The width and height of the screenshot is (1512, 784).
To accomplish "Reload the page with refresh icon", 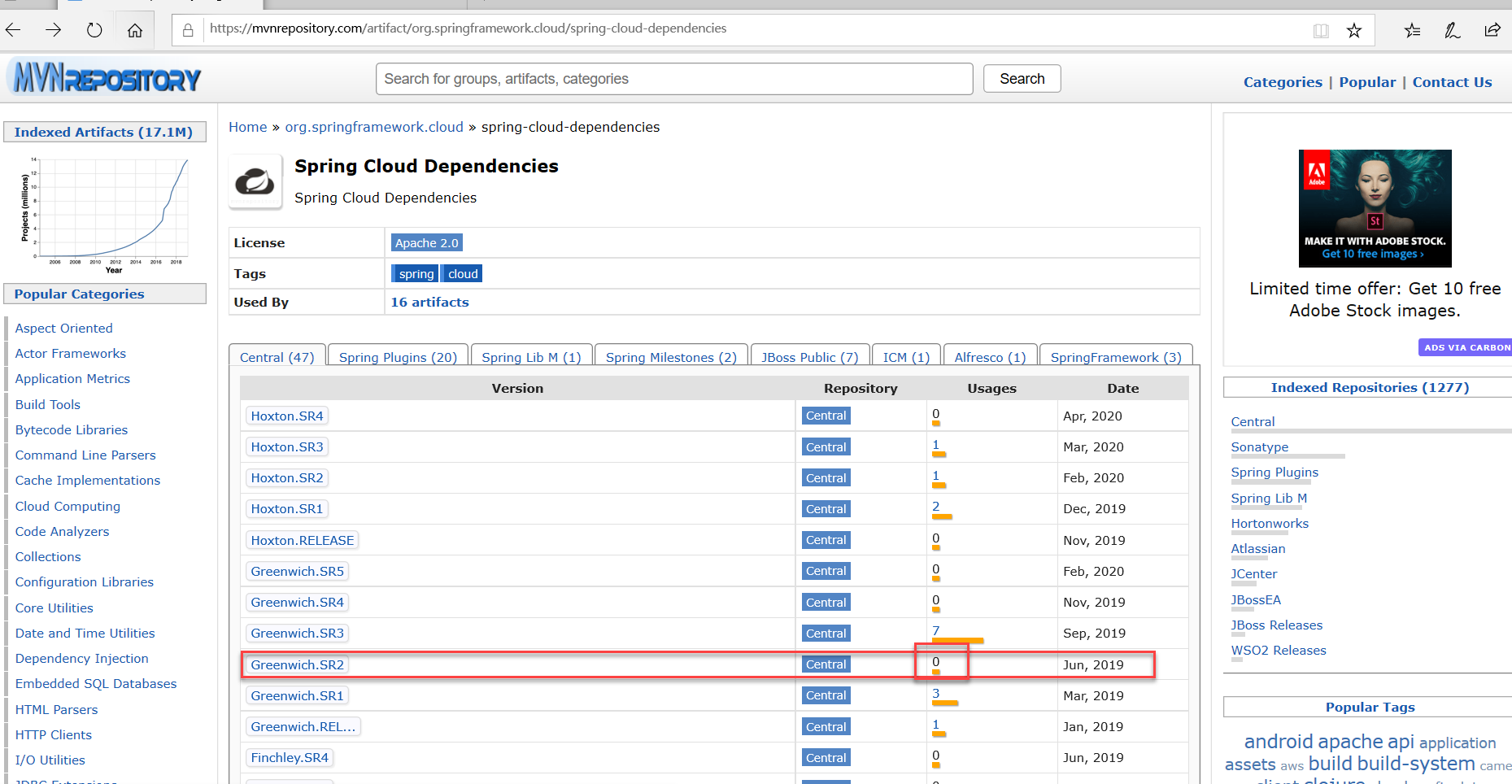I will [94, 30].
